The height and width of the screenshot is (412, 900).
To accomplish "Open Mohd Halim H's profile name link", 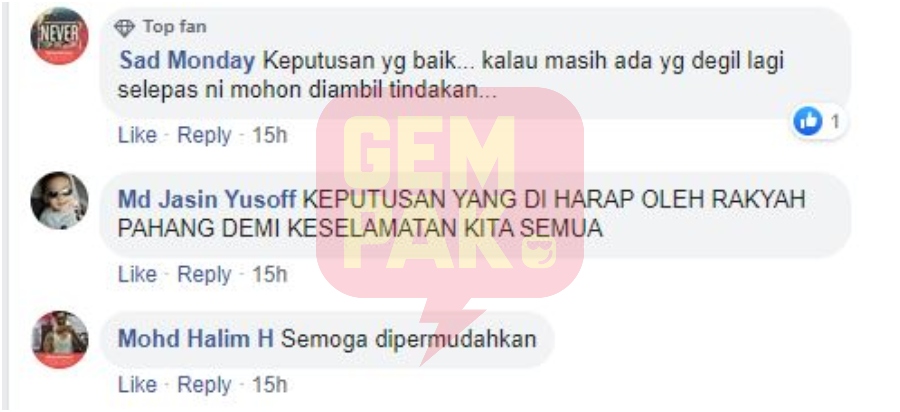I will pos(196,339).
